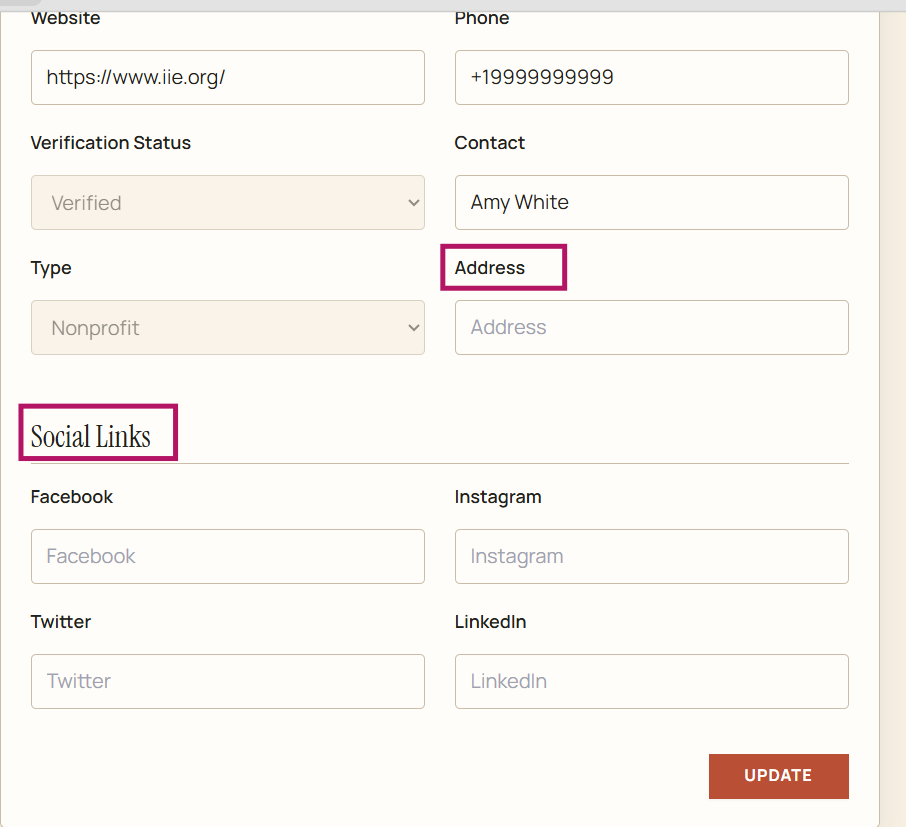The height and width of the screenshot is (827, 906).
Task: Click the Address field label
Action: click(489, 268)
